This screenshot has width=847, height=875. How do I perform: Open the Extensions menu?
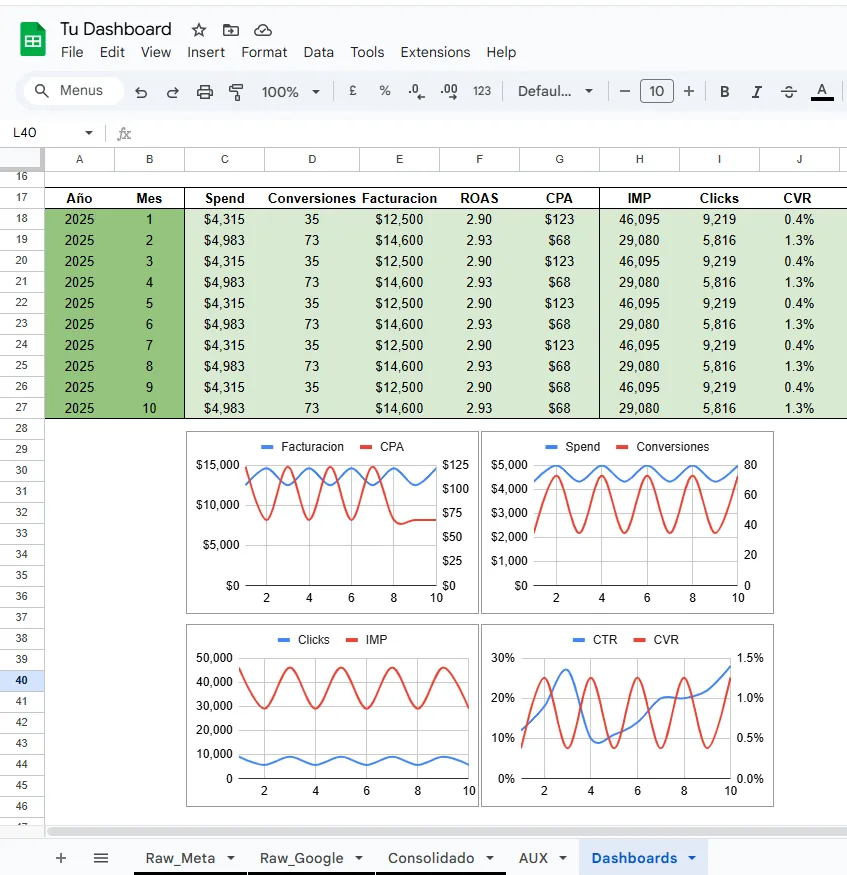pyautogui.click(x=435, y=52)
